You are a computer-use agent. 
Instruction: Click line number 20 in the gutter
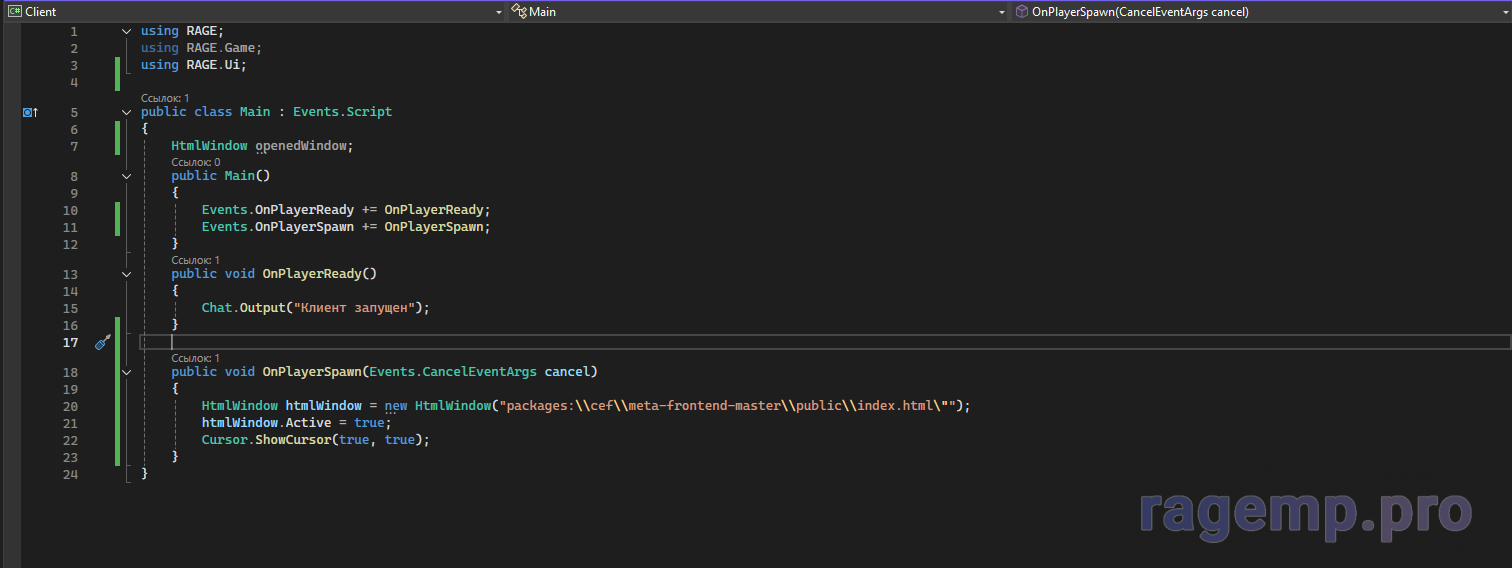(70, 407)
